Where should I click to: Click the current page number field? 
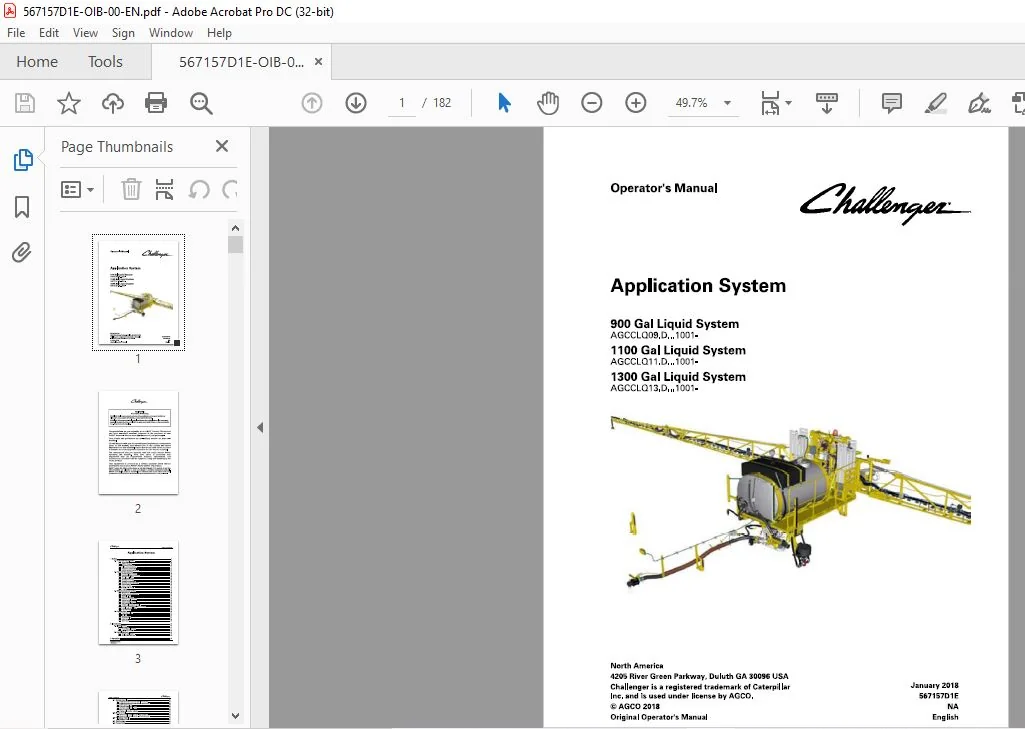tap(401, 103)
